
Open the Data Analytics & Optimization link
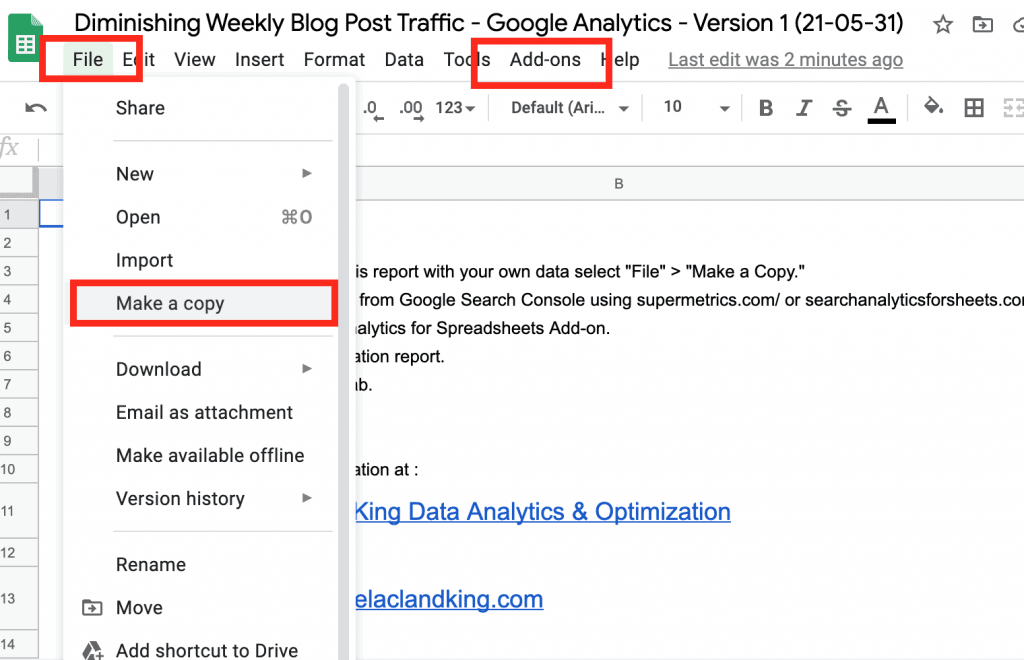click(x=543, y=511)
